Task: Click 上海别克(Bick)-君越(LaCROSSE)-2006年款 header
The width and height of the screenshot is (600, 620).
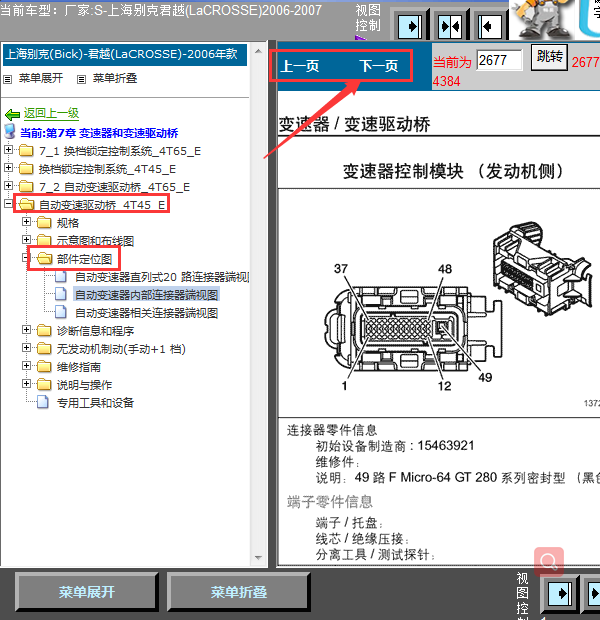Action: click(x=125, y=55)
